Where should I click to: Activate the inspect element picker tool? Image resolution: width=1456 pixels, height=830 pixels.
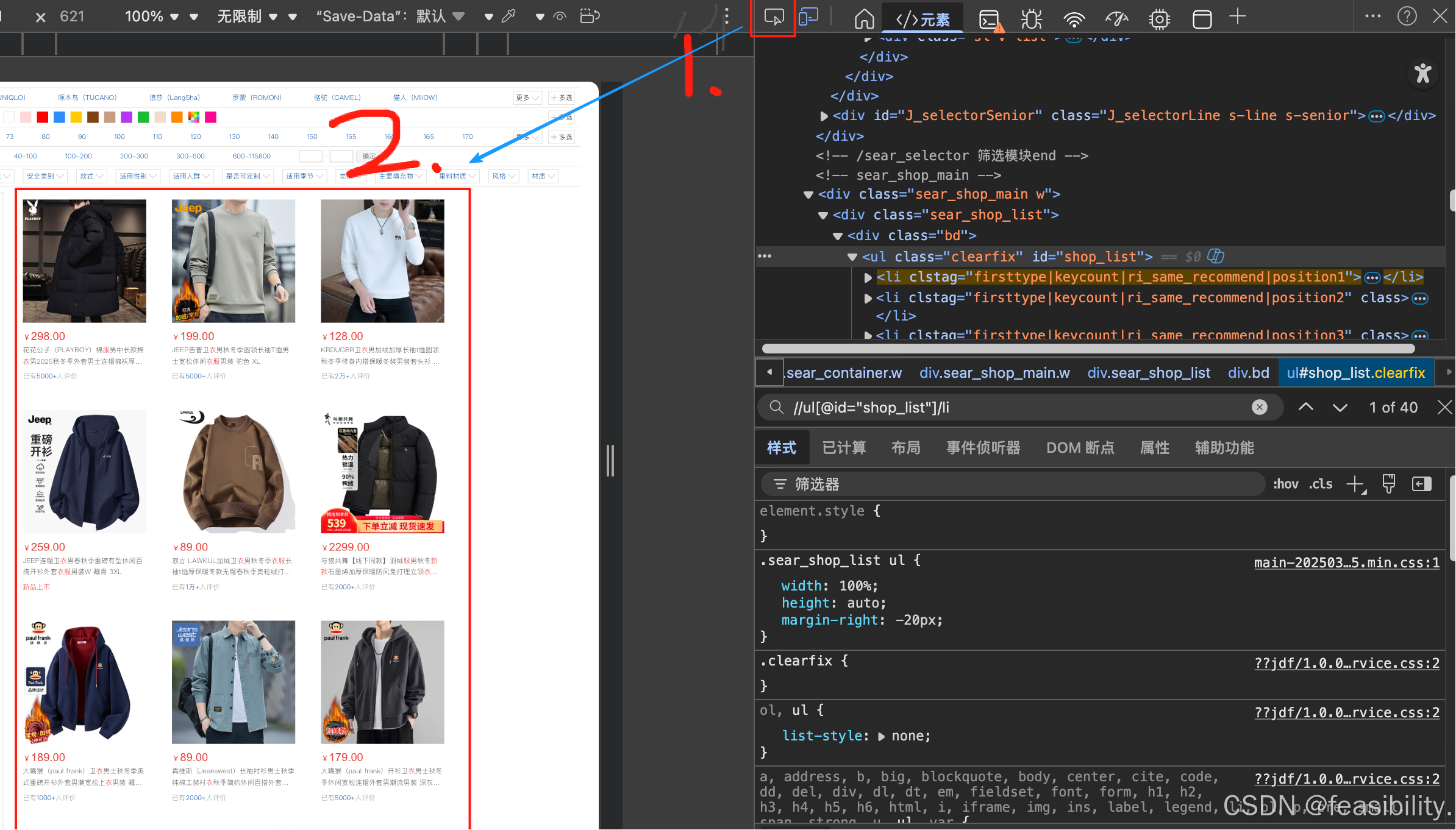coord(774,17)
